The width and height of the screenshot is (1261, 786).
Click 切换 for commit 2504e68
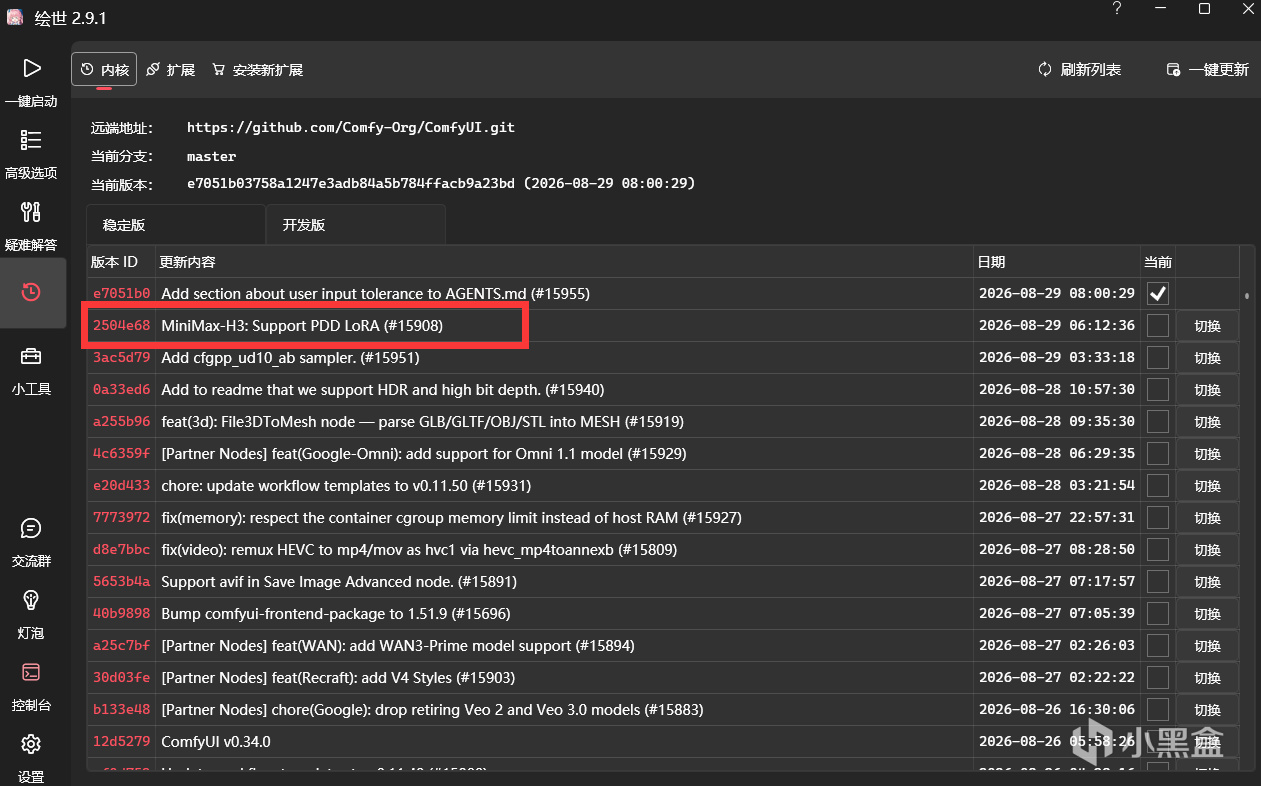point(1207,326)
